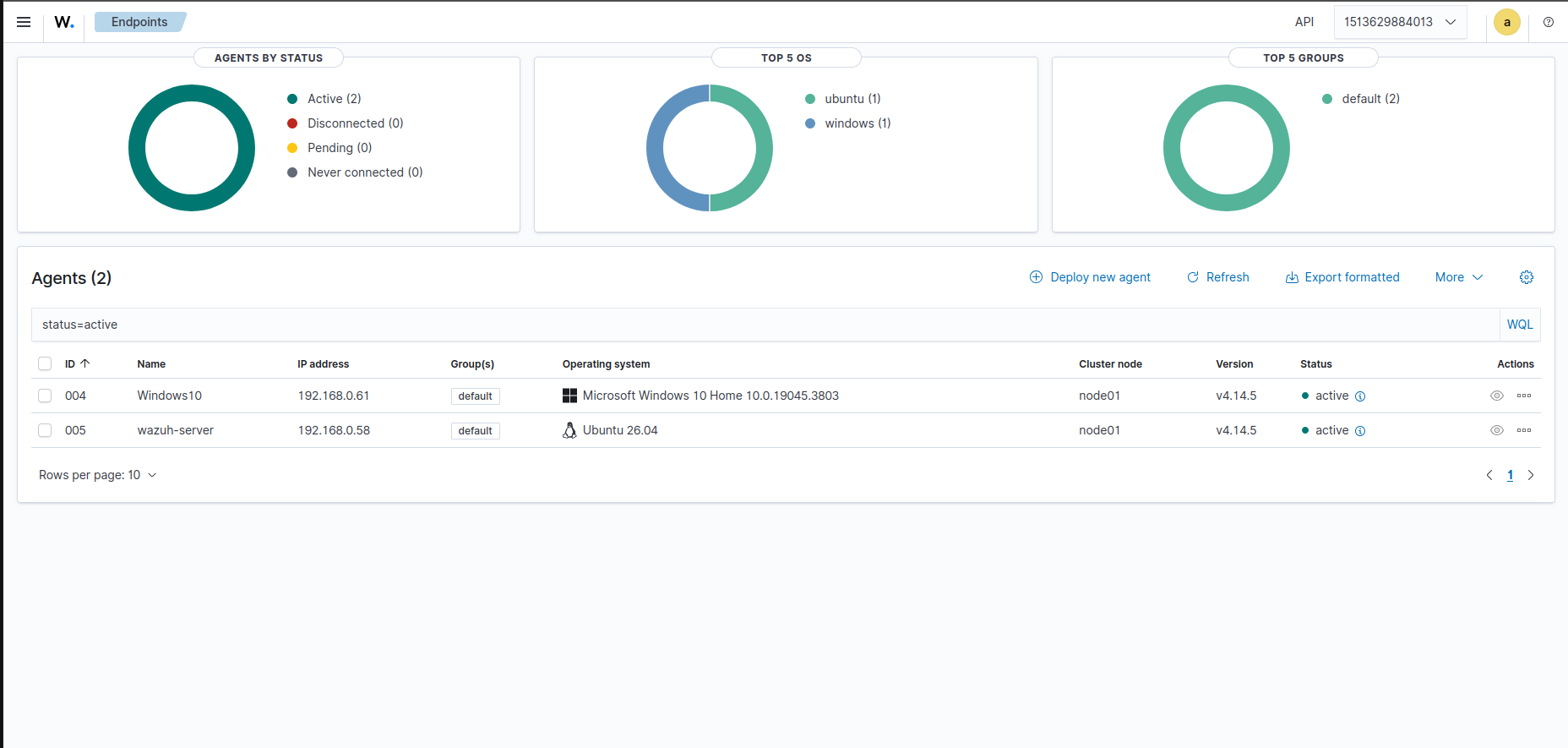Open table settings gear icon
The image size is (1568, 748).
(1527, 277)
